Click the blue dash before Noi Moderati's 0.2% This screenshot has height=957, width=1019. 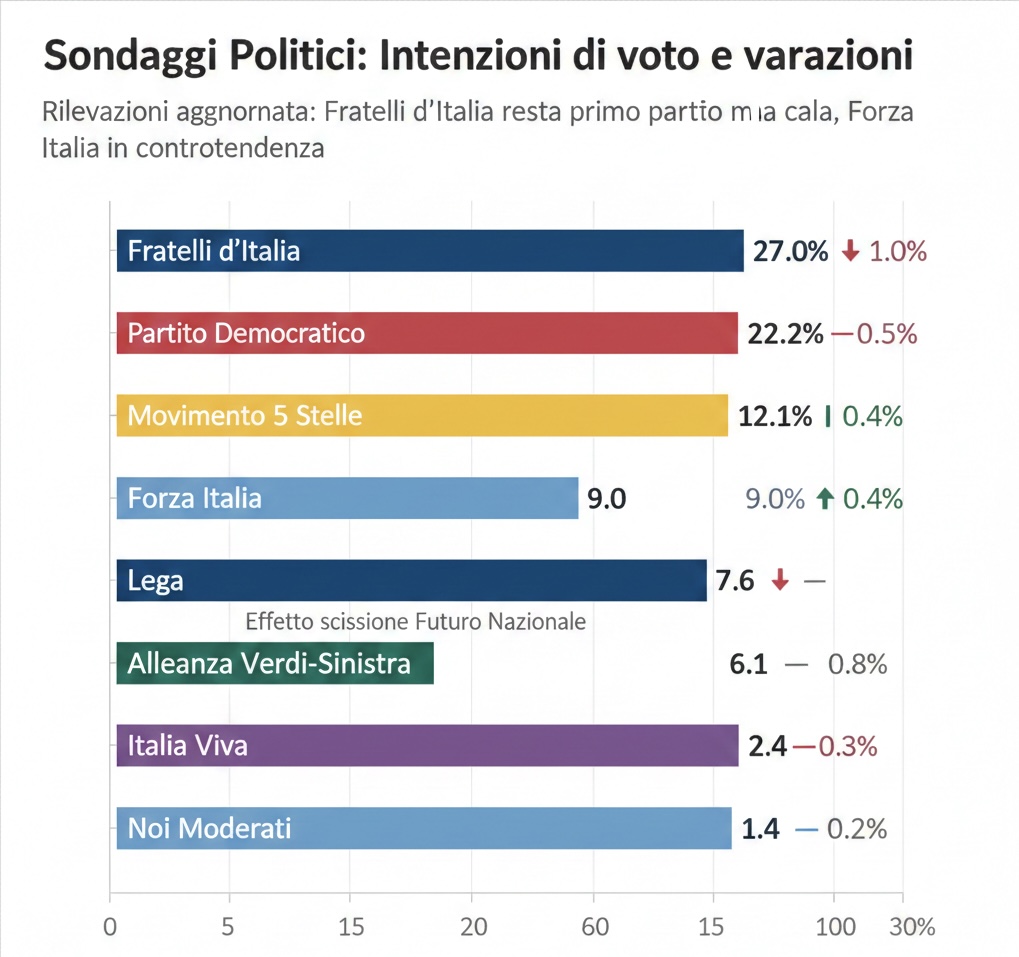tap(806, 829)
